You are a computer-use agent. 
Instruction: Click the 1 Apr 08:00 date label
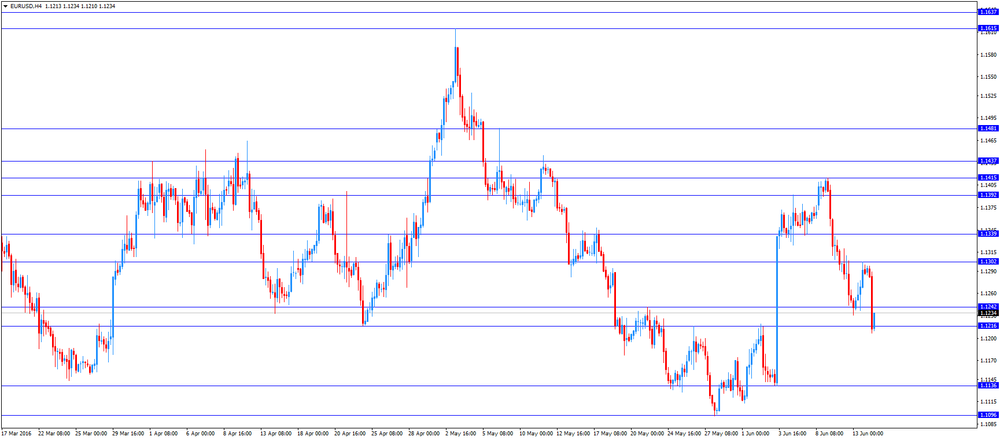click(x=163, y=433)
